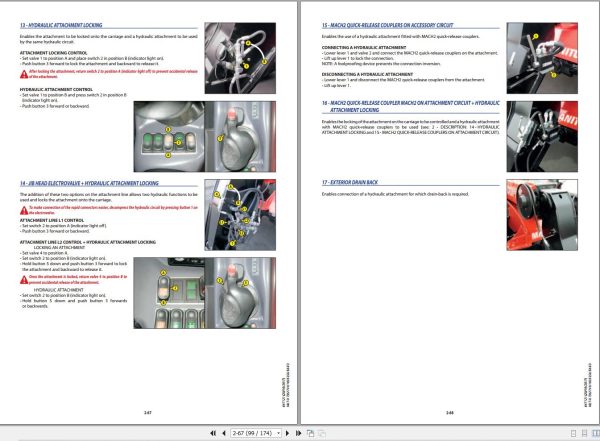
Task: Click section 14 jib head hoses photo
Action: 240,215
